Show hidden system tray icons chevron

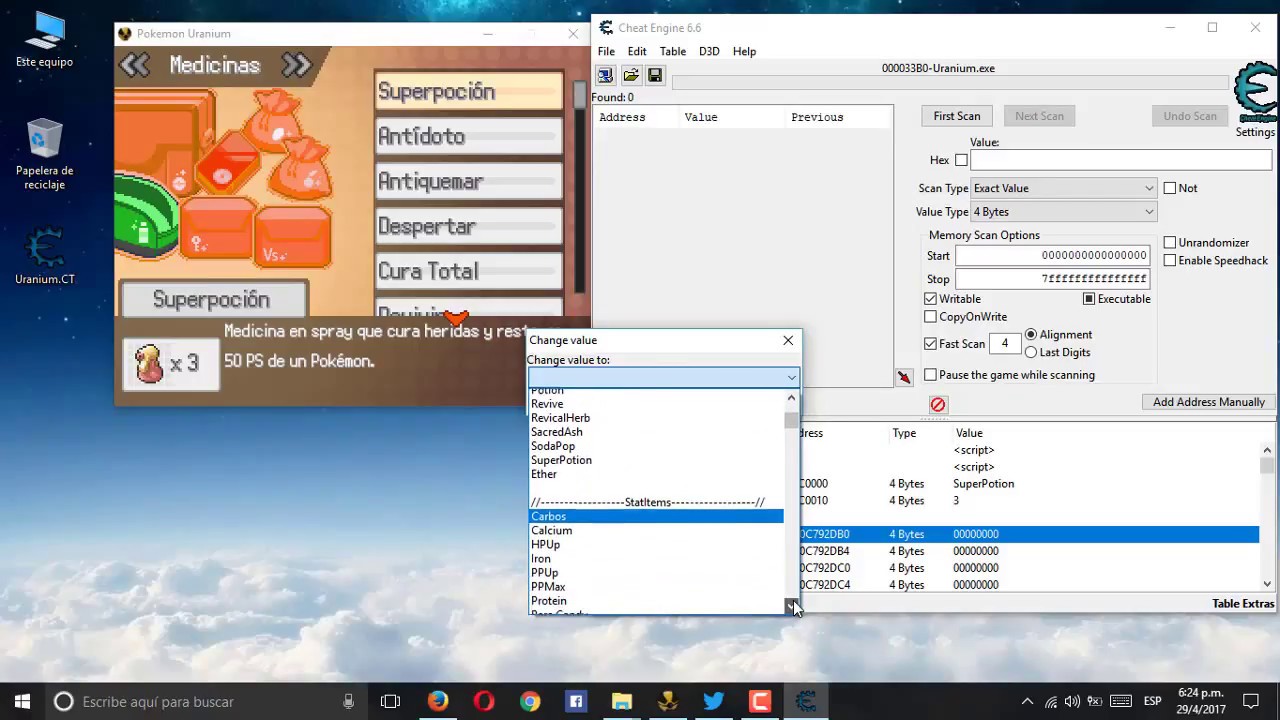[x=1027, y=701]
